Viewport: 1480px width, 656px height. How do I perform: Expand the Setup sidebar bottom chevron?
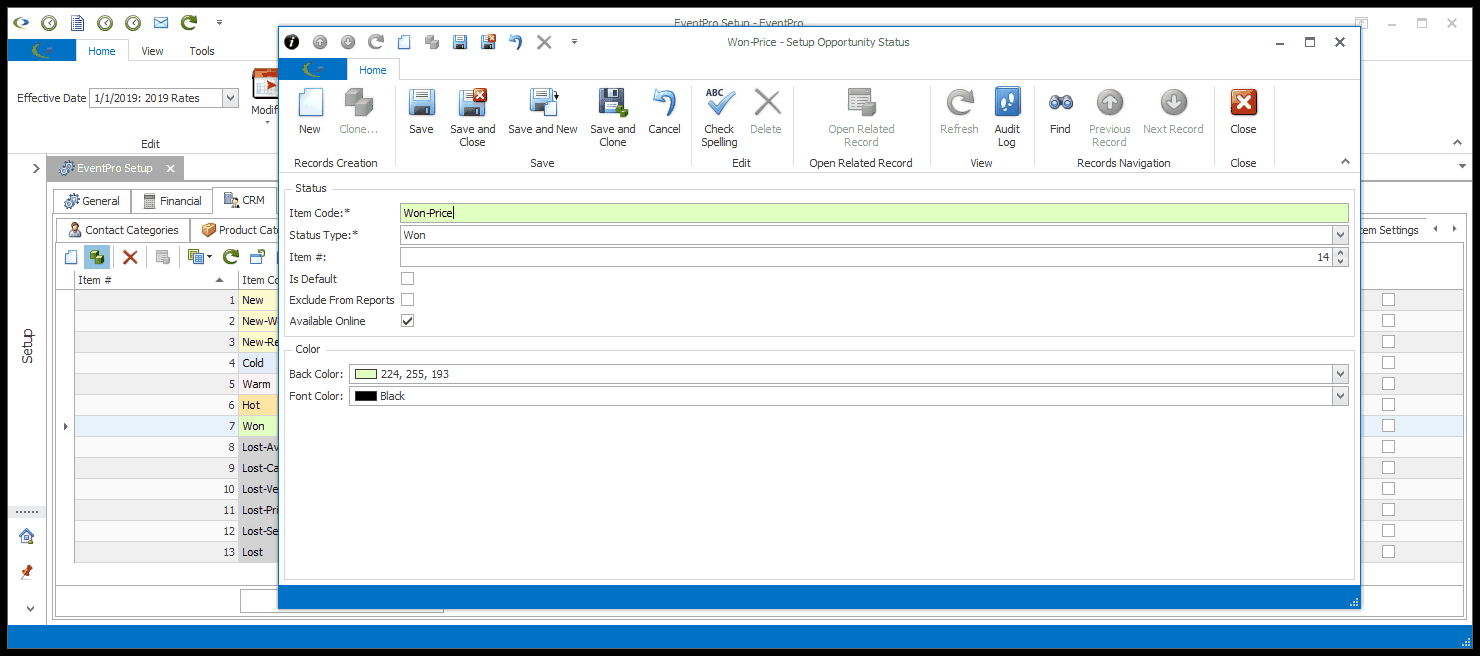click(29, 608)
